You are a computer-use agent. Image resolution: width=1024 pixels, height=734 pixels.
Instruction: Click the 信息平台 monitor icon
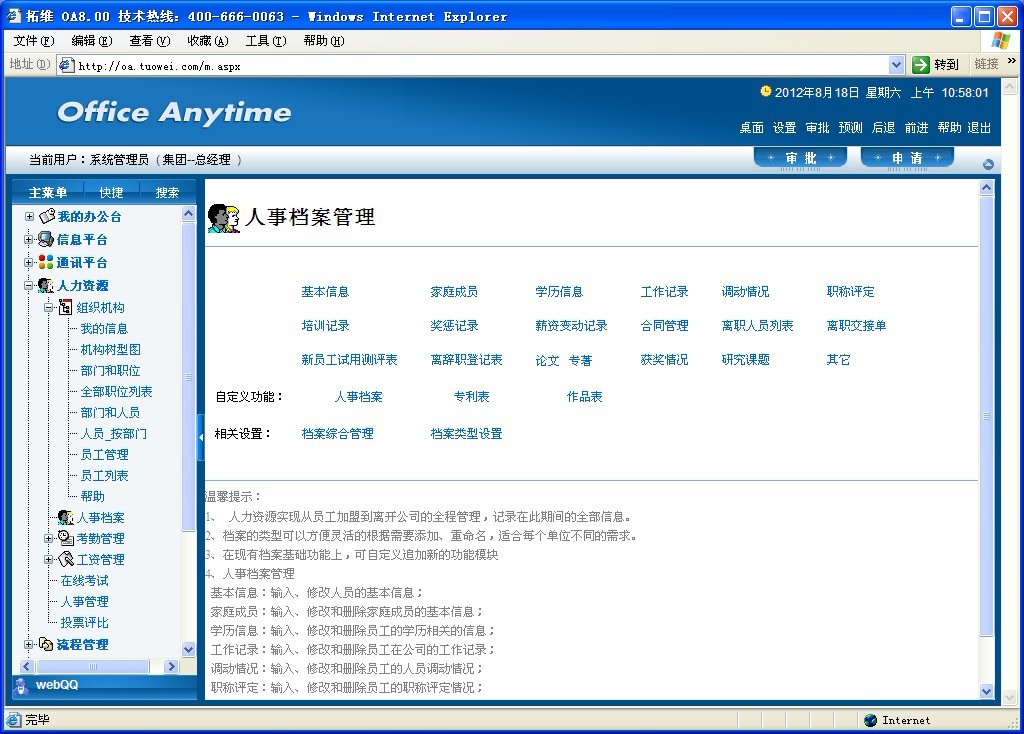pos(46,239)
